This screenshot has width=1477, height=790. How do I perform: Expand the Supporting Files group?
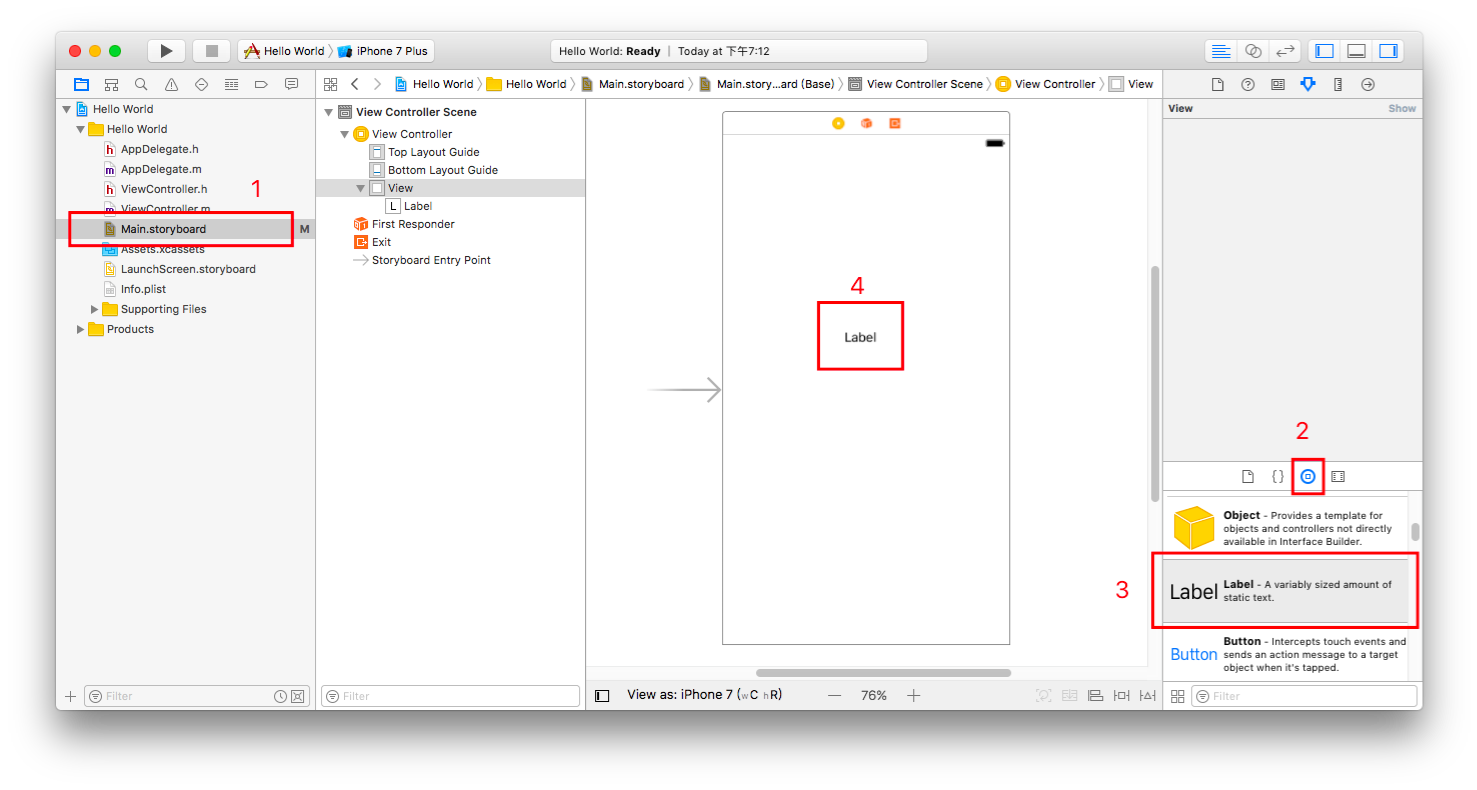coord(95,309)
